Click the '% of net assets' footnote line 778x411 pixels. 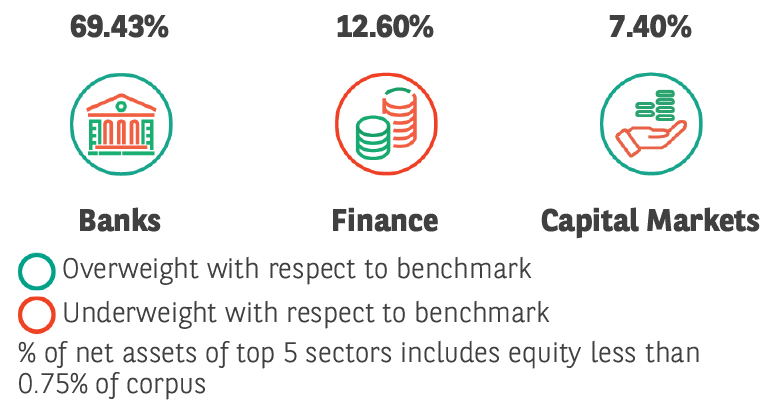358,353
